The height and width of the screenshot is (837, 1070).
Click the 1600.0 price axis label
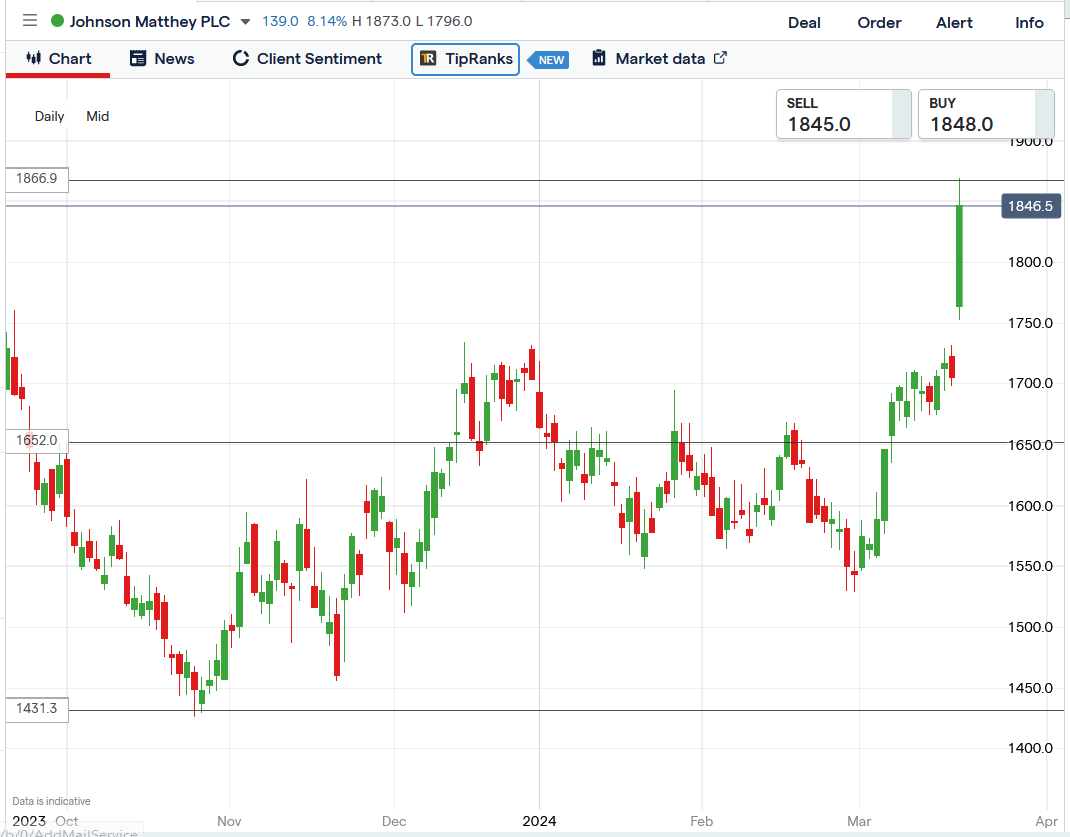click(1030, 505)
